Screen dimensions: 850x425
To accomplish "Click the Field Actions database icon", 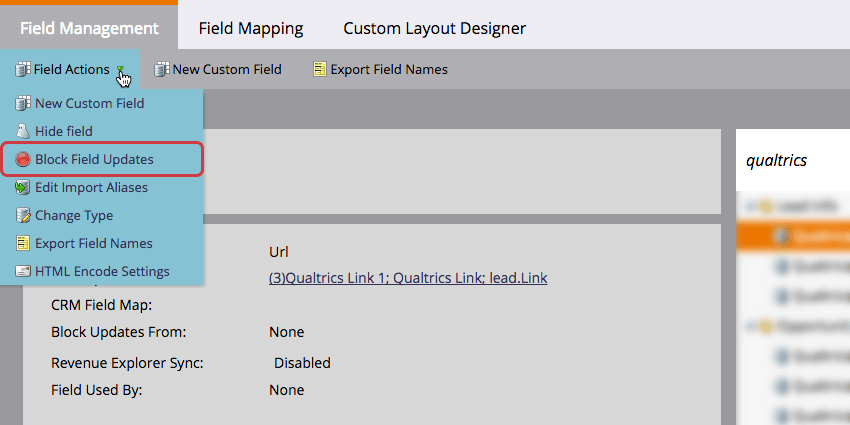I will point(23,69).
